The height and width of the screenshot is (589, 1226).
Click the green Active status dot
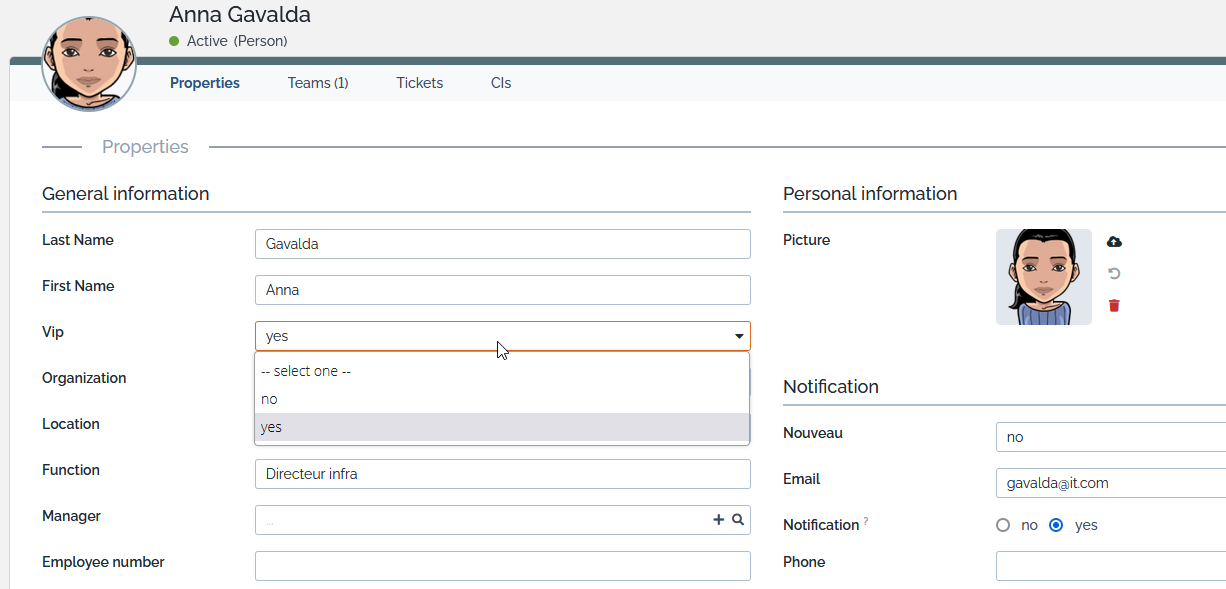tap(174, 41)
